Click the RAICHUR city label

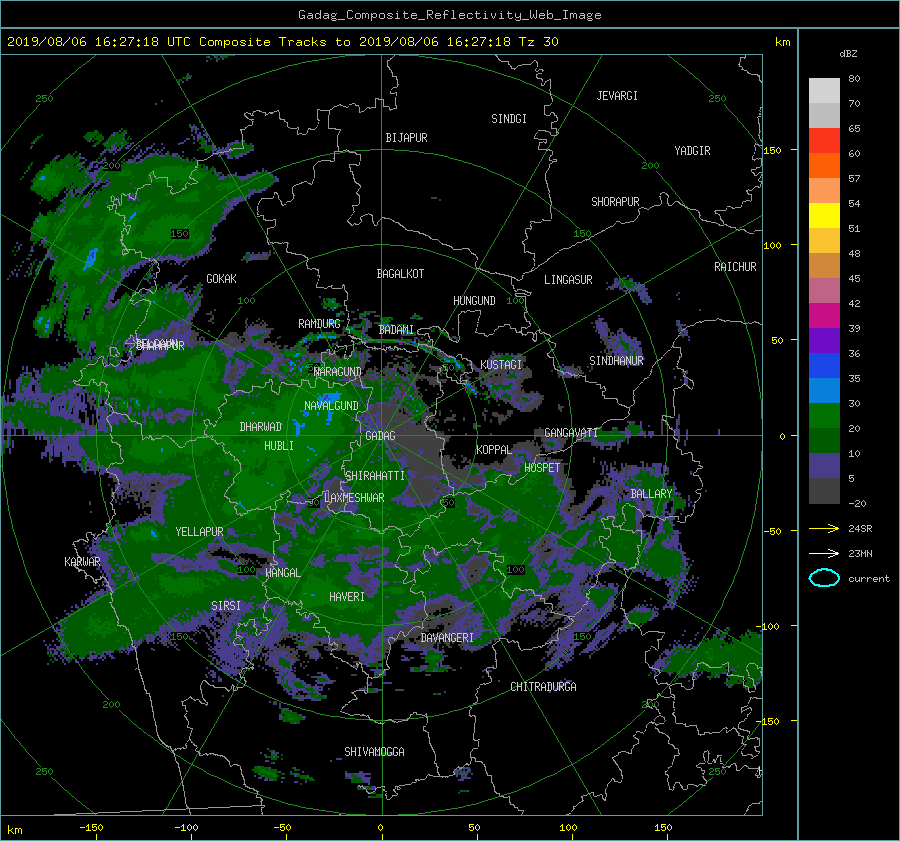point(735,267)
